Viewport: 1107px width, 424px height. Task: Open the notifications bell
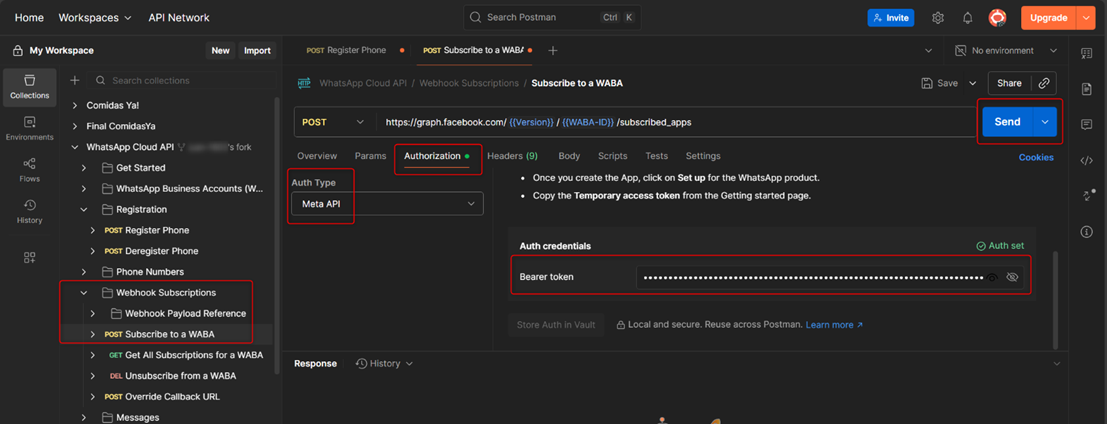(967, 18)
